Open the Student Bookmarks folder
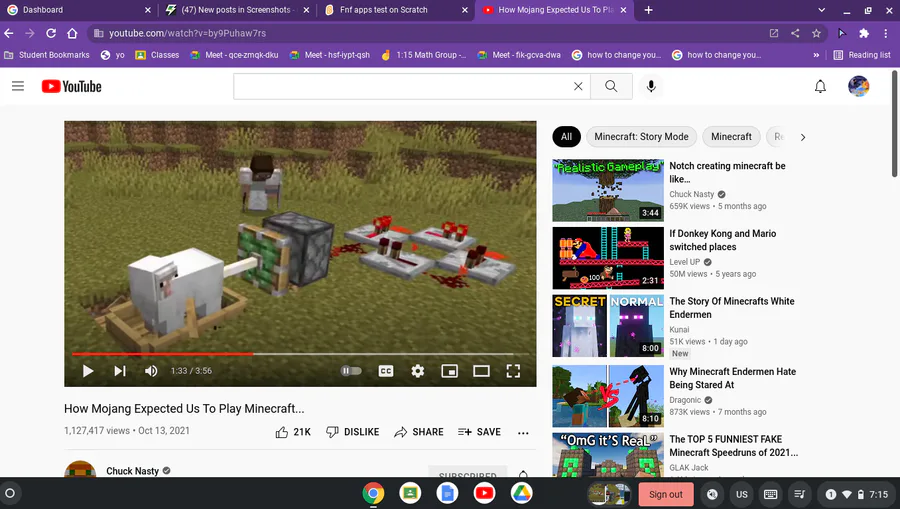 (47, 55)
